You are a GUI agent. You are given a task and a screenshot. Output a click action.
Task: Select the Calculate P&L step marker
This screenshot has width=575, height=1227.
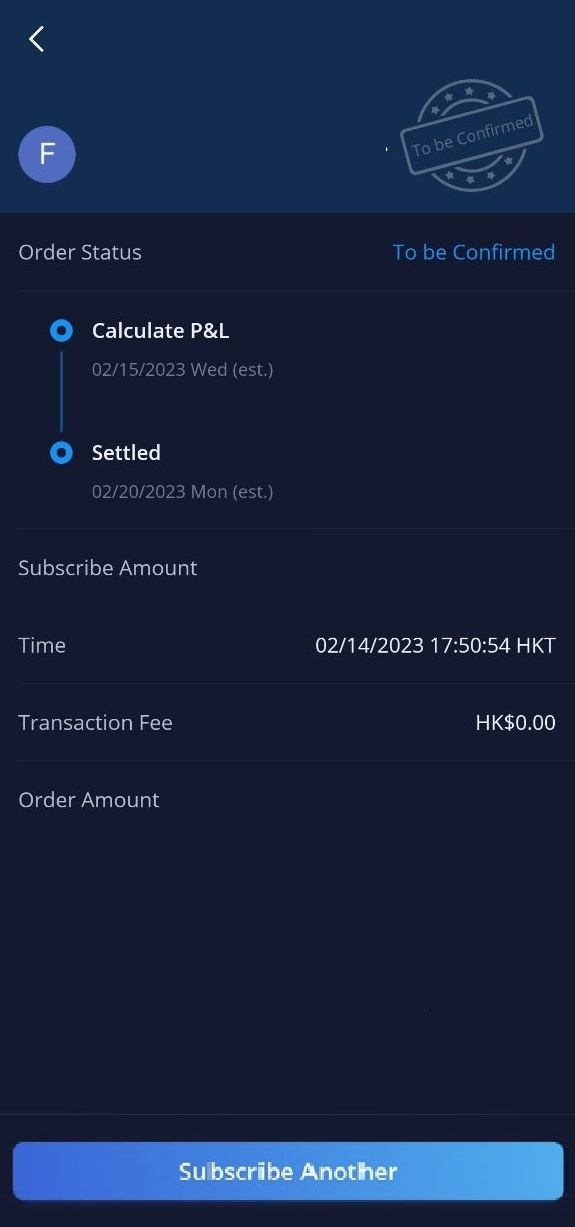61,330
